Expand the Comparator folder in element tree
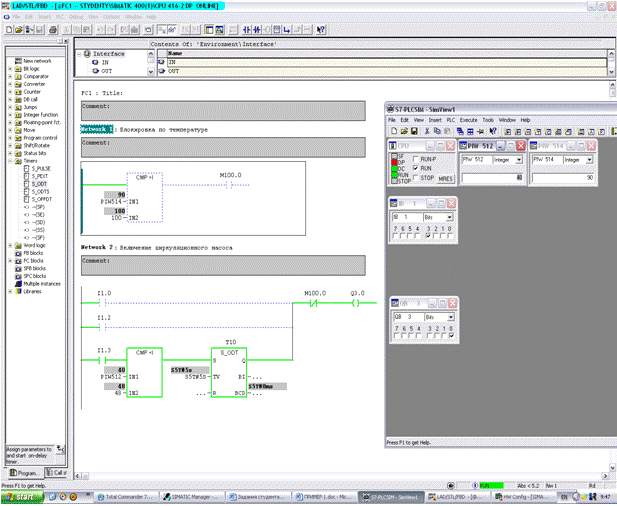This screenshot has width=617, height=506. tap(10, 76)
